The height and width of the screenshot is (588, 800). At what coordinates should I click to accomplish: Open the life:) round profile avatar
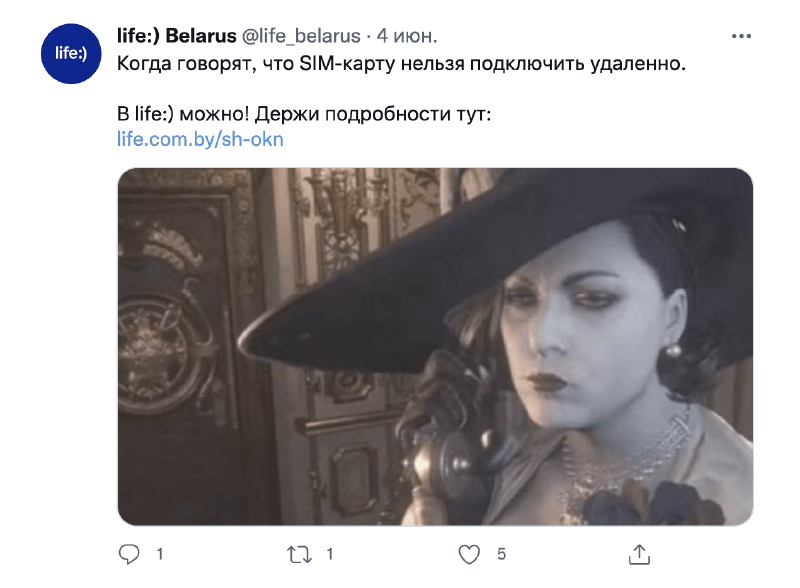(x=71, y=54)
